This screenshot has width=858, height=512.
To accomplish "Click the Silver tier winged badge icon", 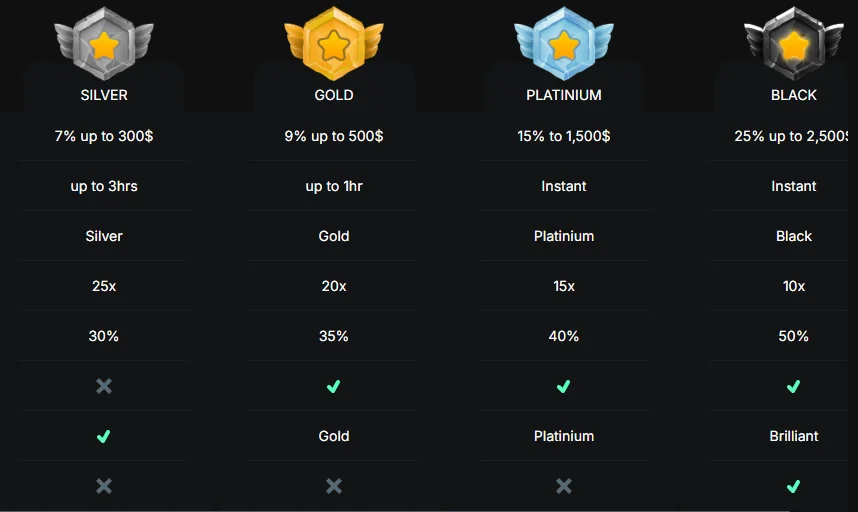I will tap(104, 41).
